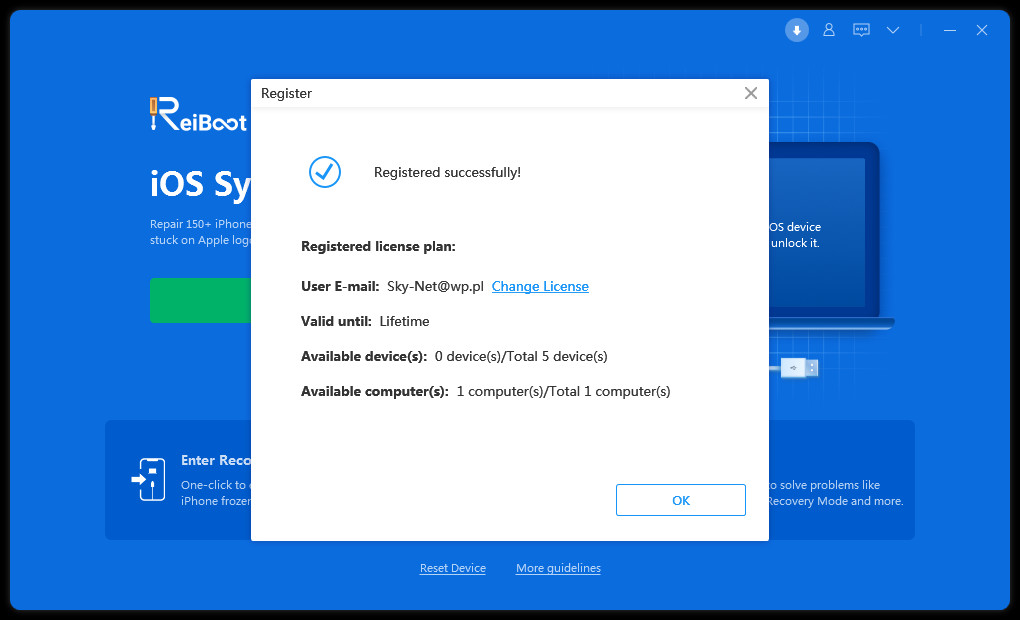The height and width of the screenshot is (620, 1020).
Task: Click the blue success checkmark icon
Action: click(x=325, y=172)
